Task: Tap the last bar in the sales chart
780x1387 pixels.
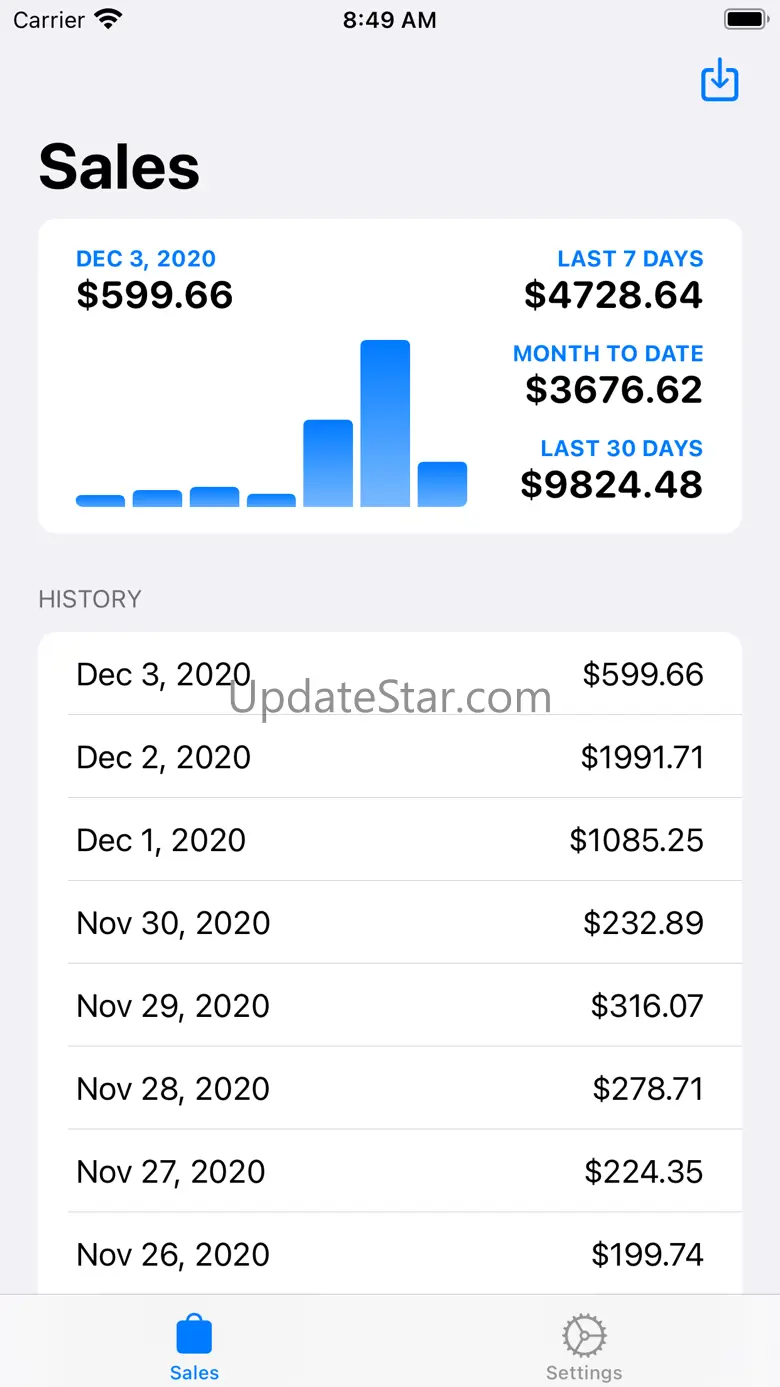Action: tap(442, 484)
